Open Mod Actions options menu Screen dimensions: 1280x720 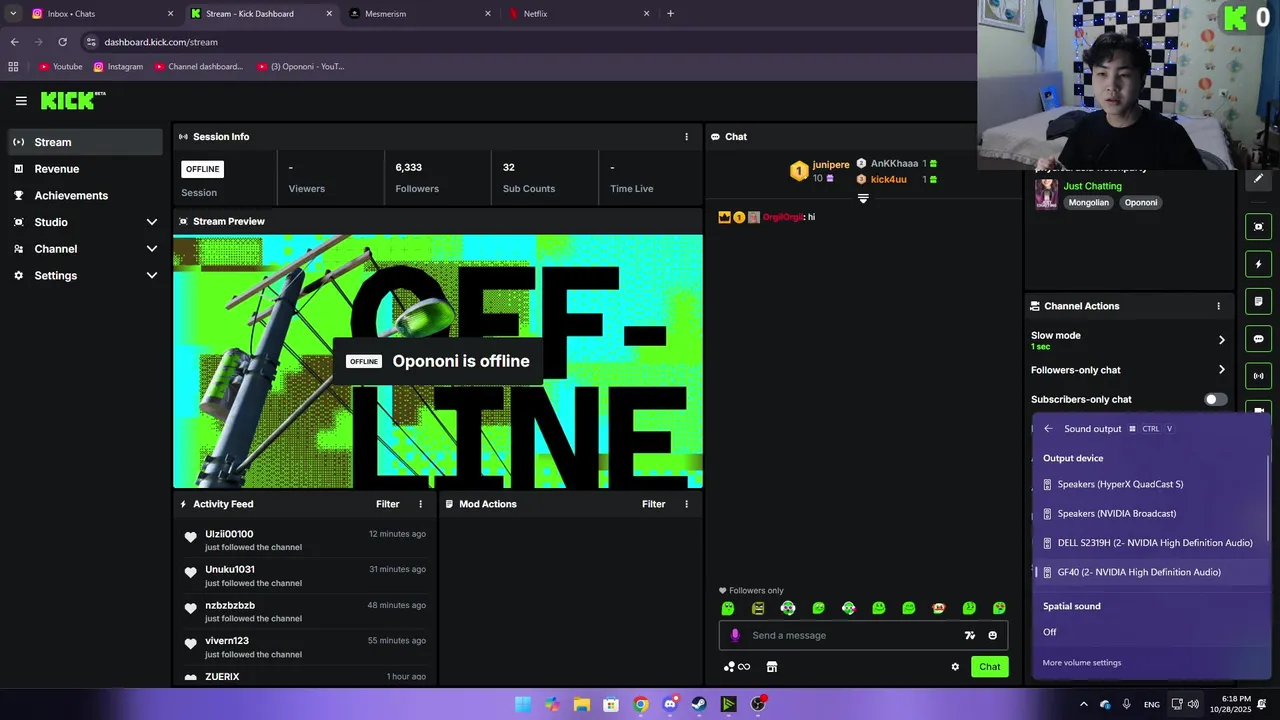[x=686, y=504]
